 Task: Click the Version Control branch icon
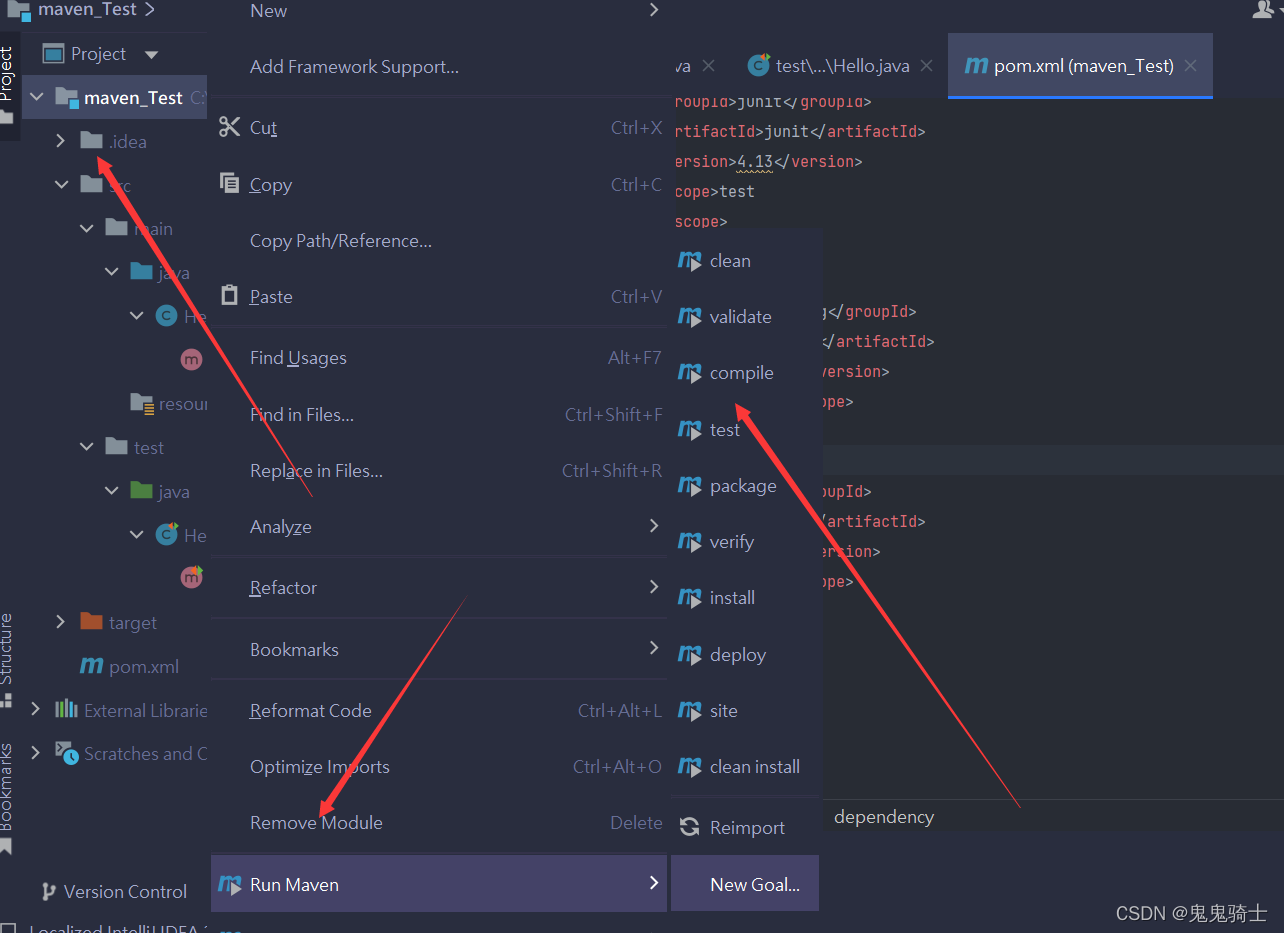coord(48,891)
